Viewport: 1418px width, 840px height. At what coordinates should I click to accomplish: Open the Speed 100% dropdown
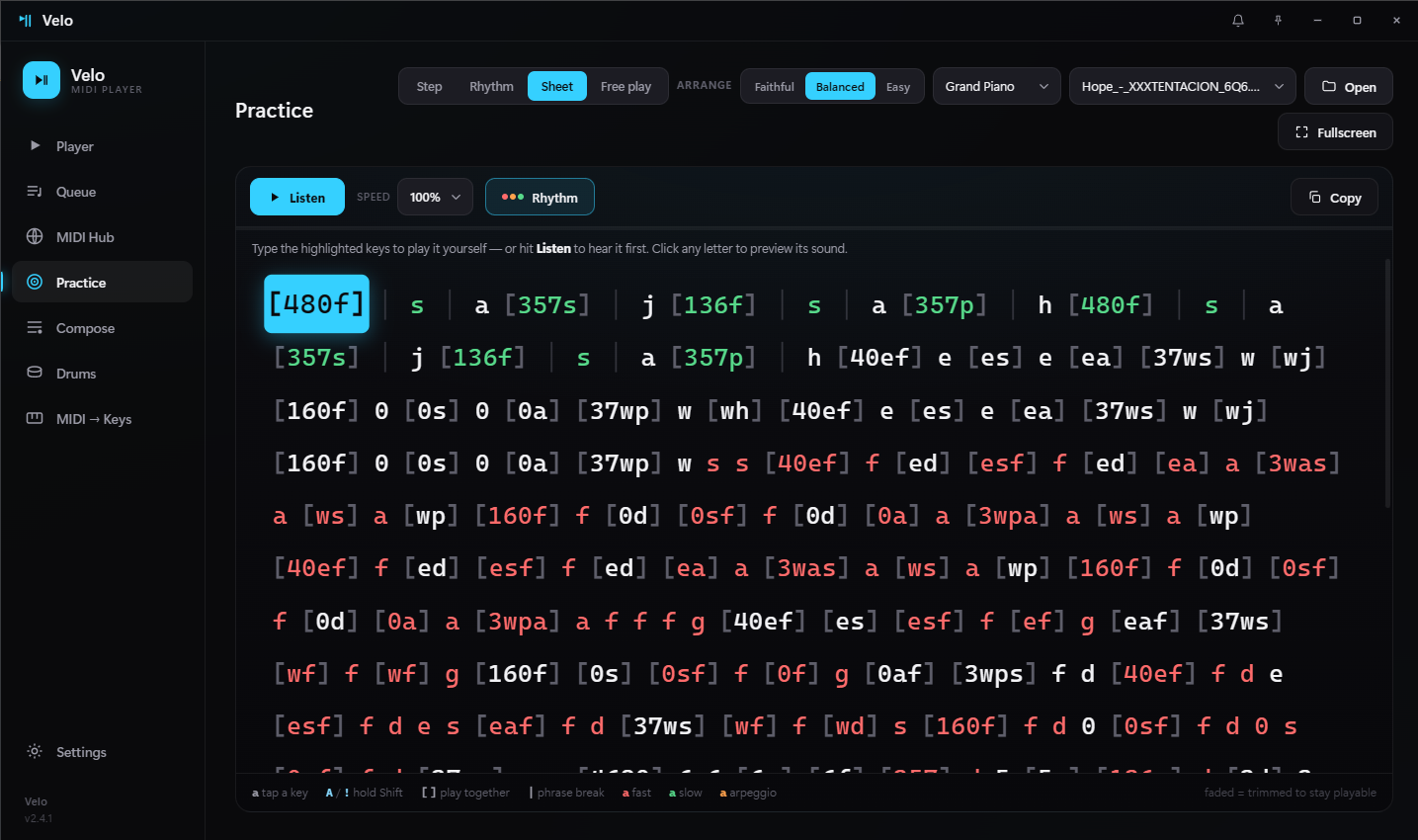point(435,197)
